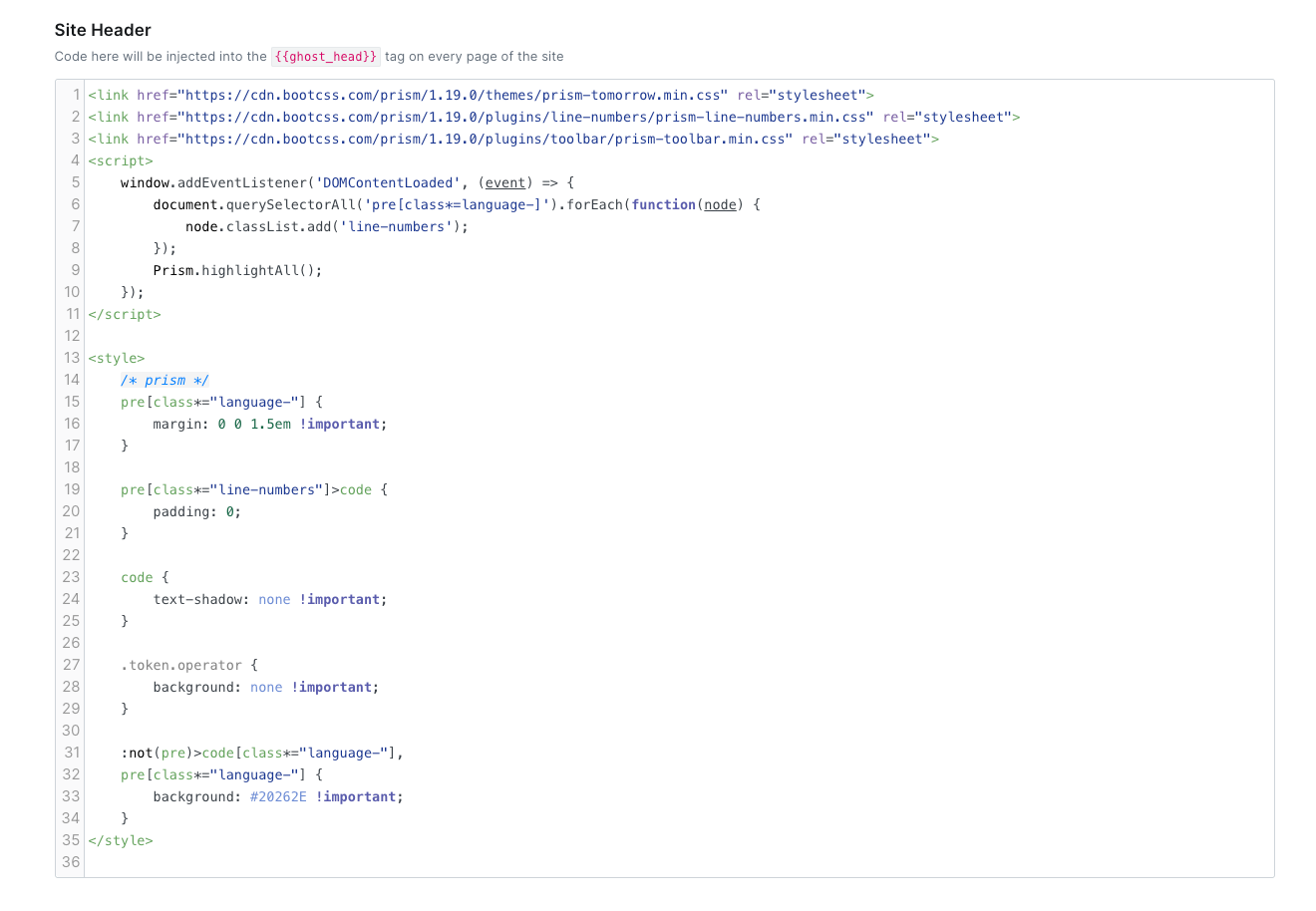Click the closing </script> tag

(x=125, y=315)
